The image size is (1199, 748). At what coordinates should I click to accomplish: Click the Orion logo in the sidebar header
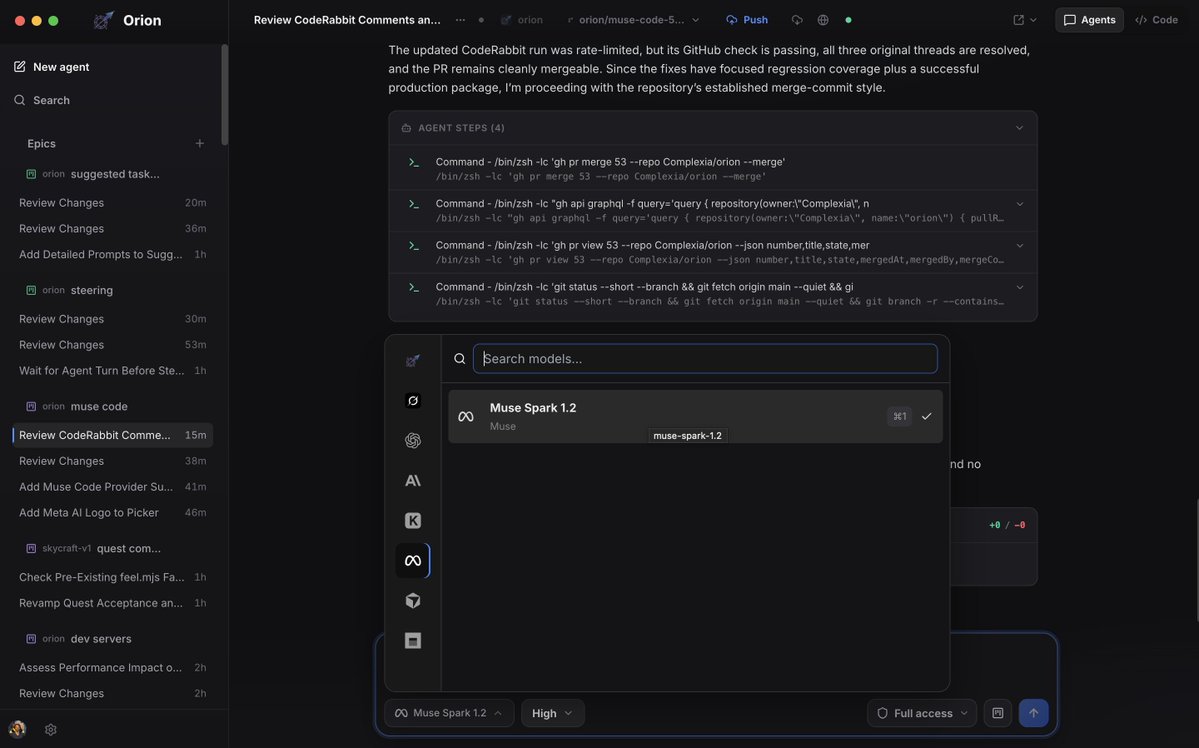coord(103,21)
